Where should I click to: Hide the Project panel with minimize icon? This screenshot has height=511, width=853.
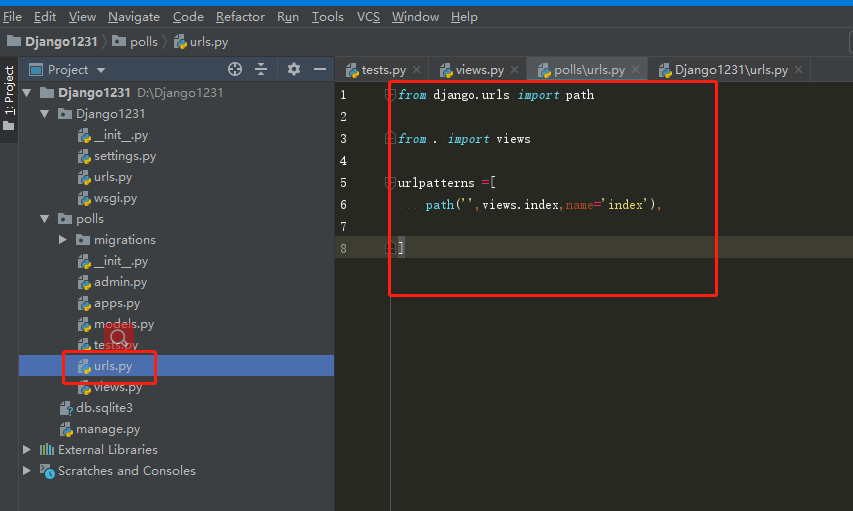(320, 69)
